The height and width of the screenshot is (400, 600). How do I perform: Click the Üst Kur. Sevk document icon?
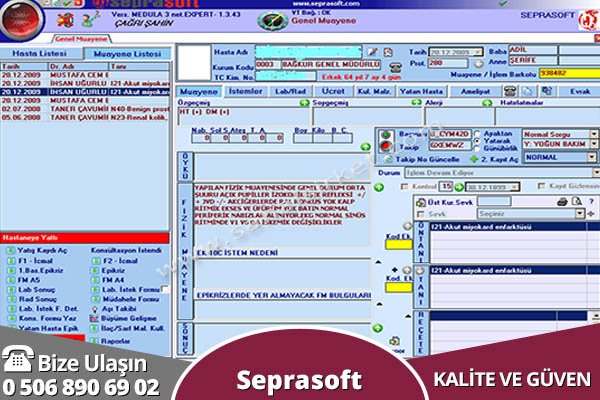[x=421, y=202]
